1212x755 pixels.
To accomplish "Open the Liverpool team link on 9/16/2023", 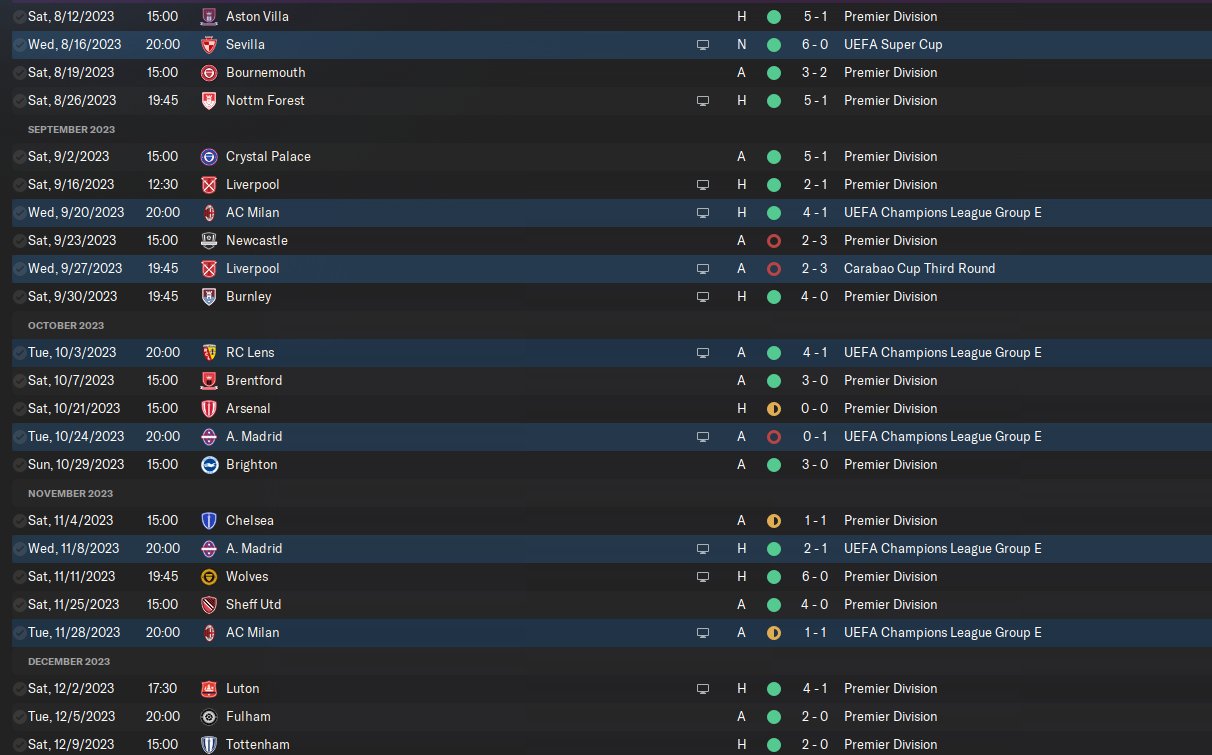I will 253,185.
